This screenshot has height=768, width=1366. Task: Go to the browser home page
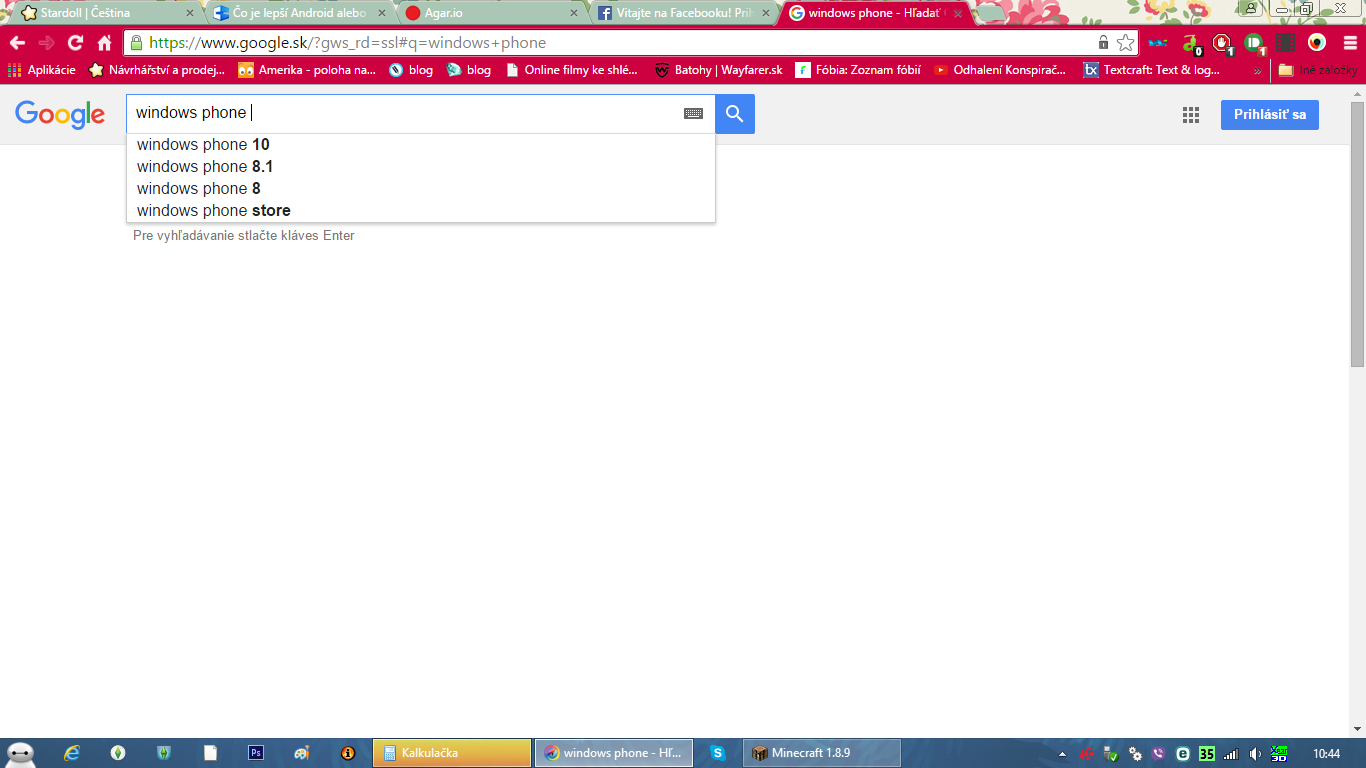105,43
